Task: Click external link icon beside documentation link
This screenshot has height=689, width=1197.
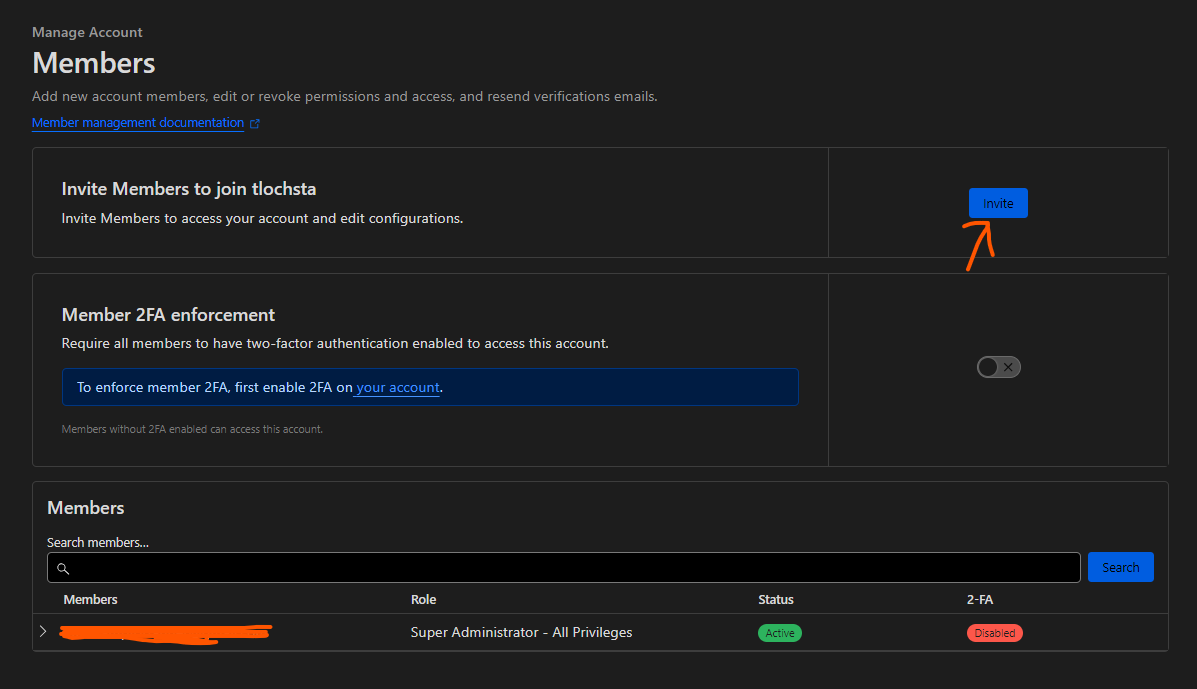Action: [x=255, y=124]
